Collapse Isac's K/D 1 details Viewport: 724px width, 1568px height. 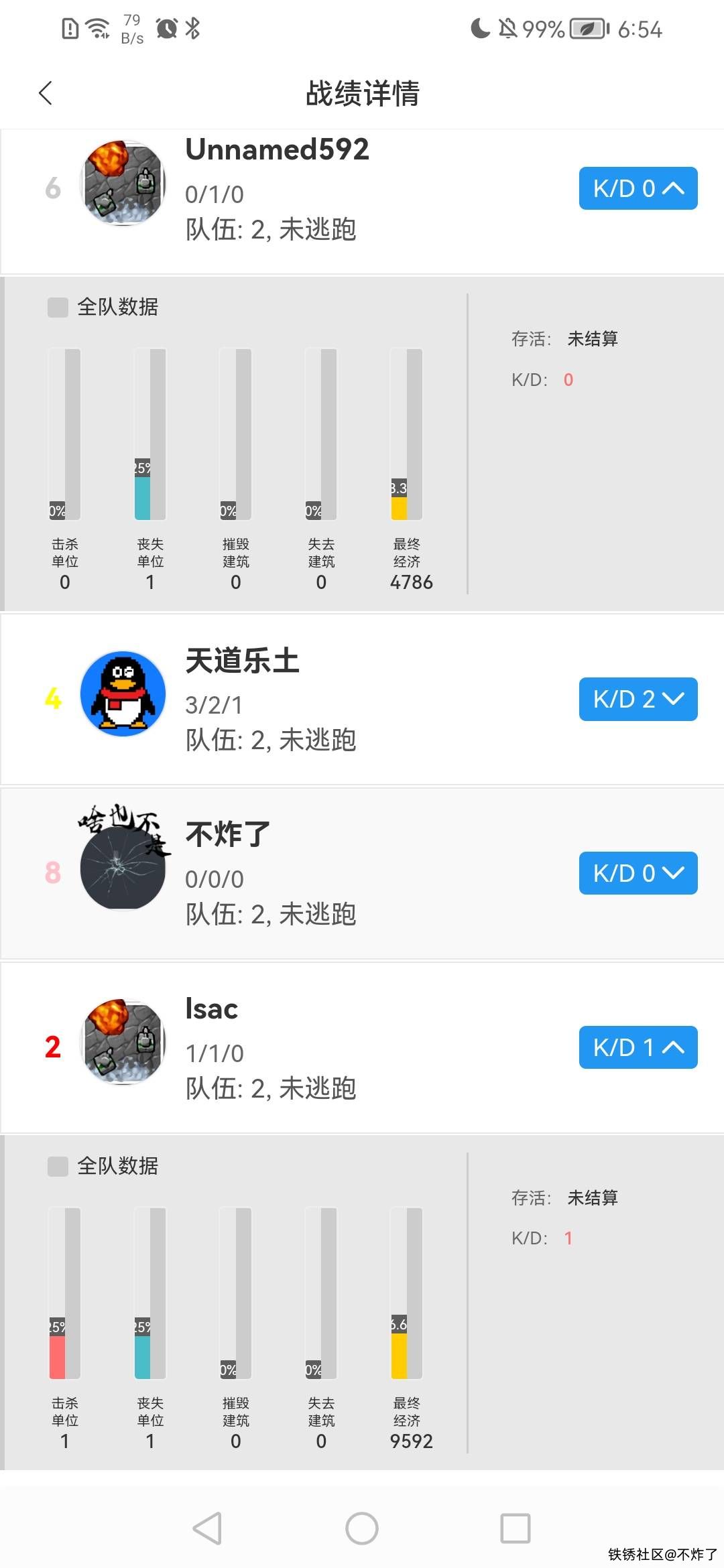[x=638, y=1047]
